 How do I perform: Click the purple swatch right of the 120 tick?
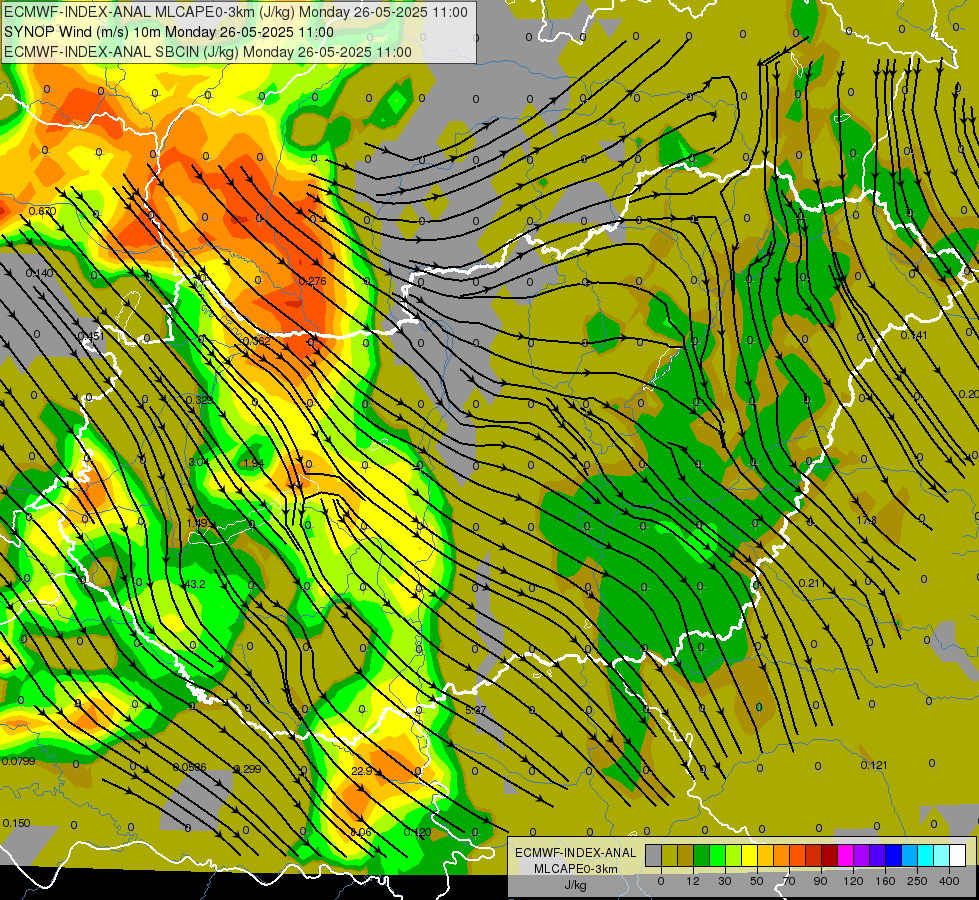[x=862, y=855]
